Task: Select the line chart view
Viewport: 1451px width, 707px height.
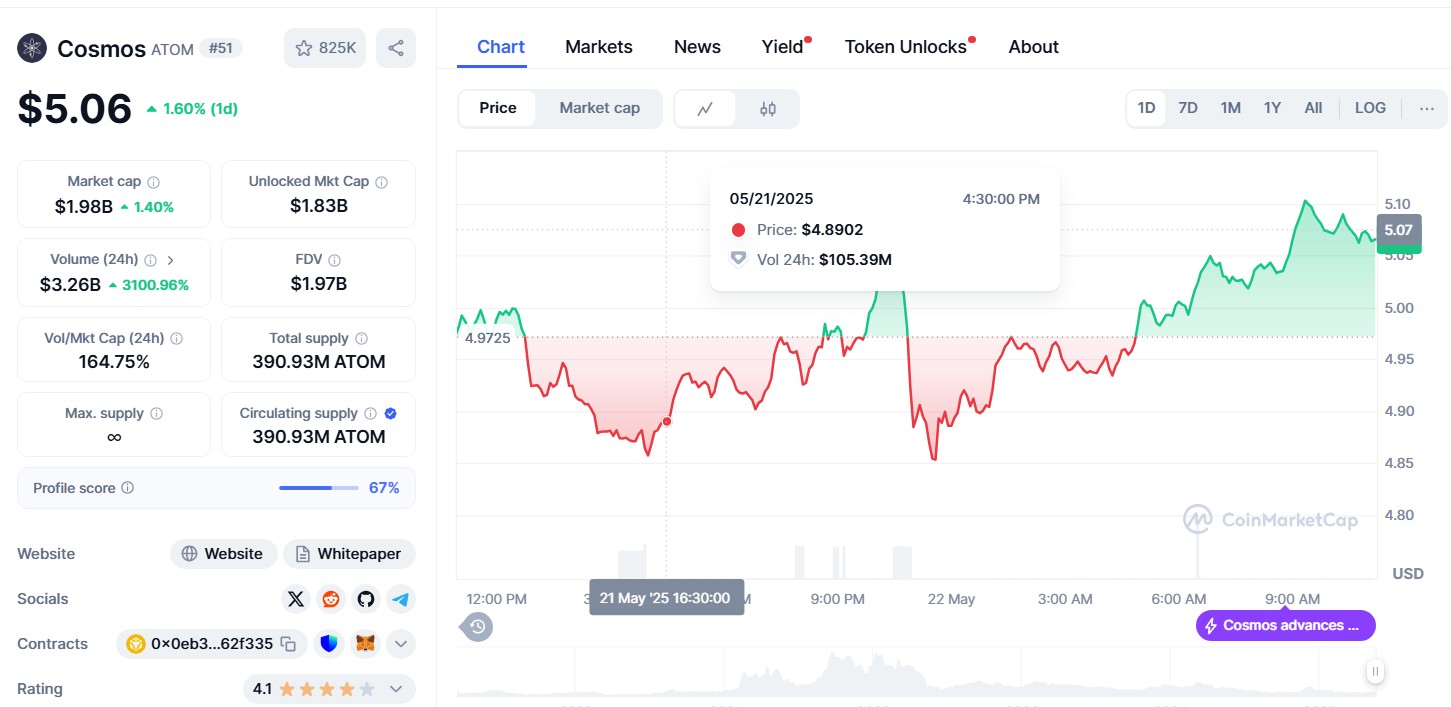Action: 705,109
